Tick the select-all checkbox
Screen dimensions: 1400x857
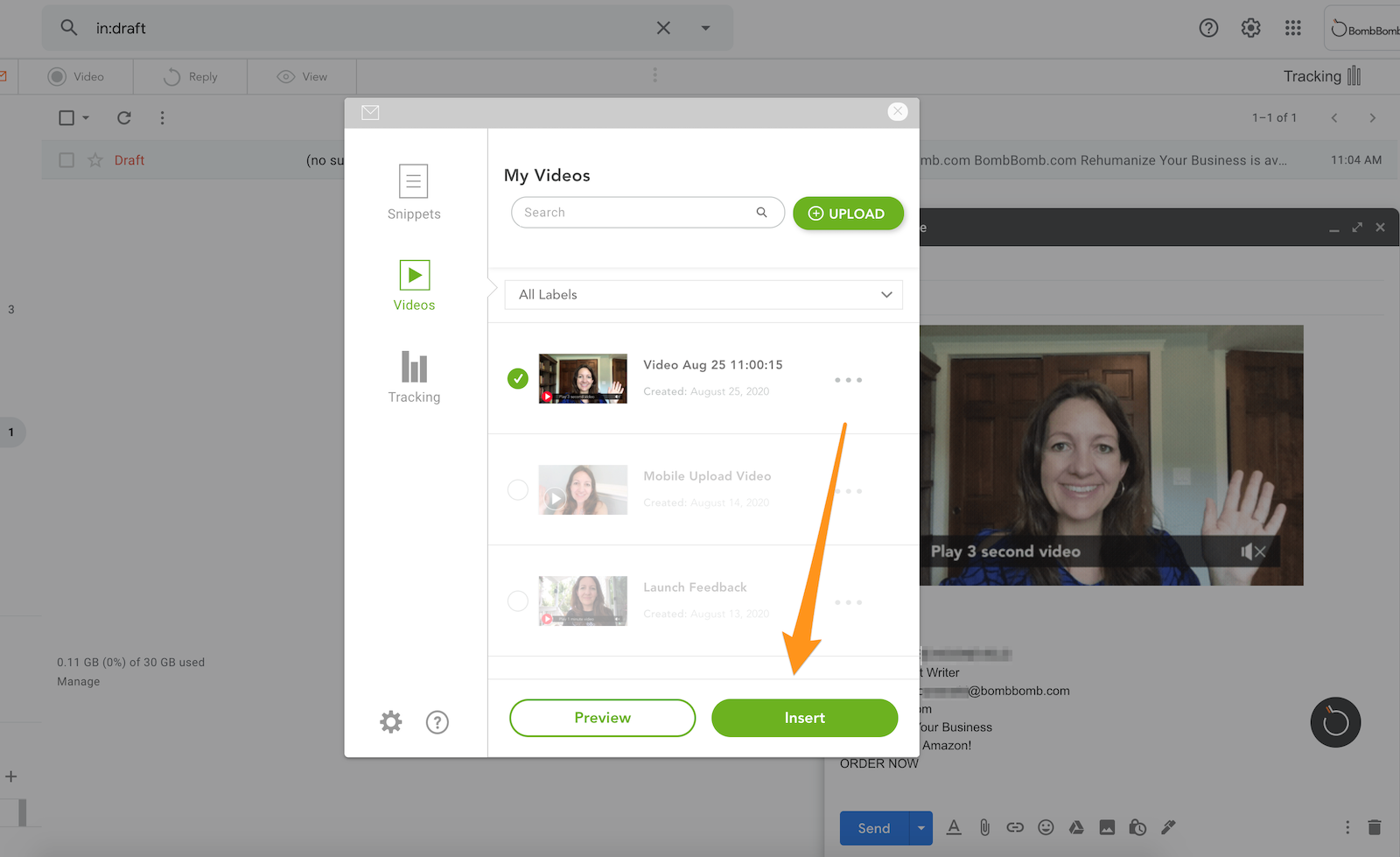click(x=66, y=117)
